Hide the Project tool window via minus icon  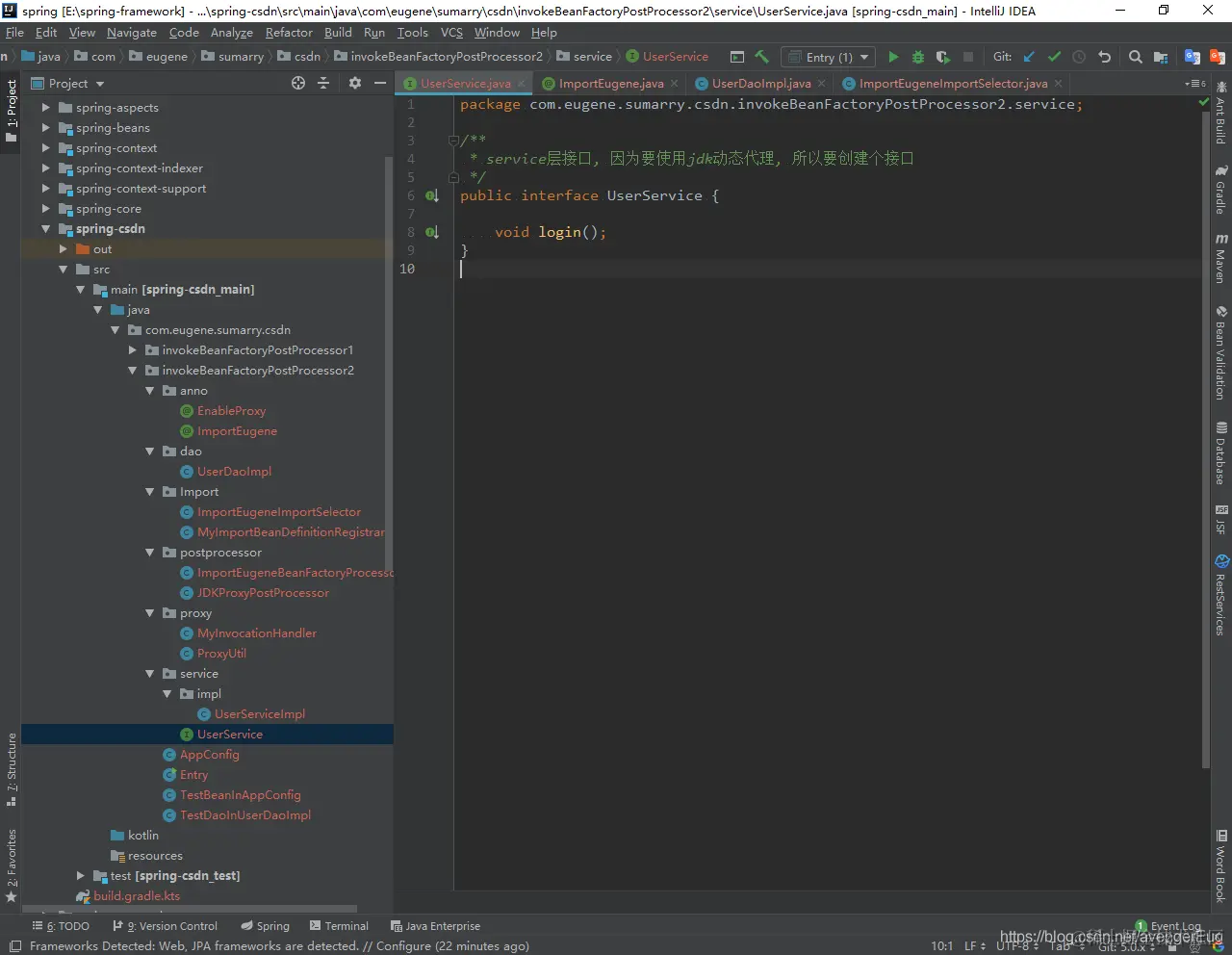[x=380, y=84]
